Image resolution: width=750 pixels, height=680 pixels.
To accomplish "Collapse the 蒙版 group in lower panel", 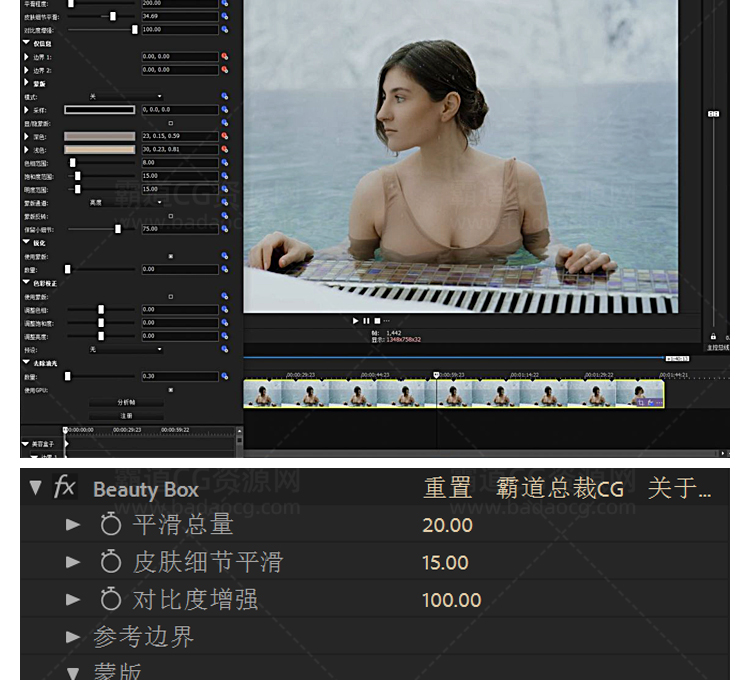I will pos(73,673).
